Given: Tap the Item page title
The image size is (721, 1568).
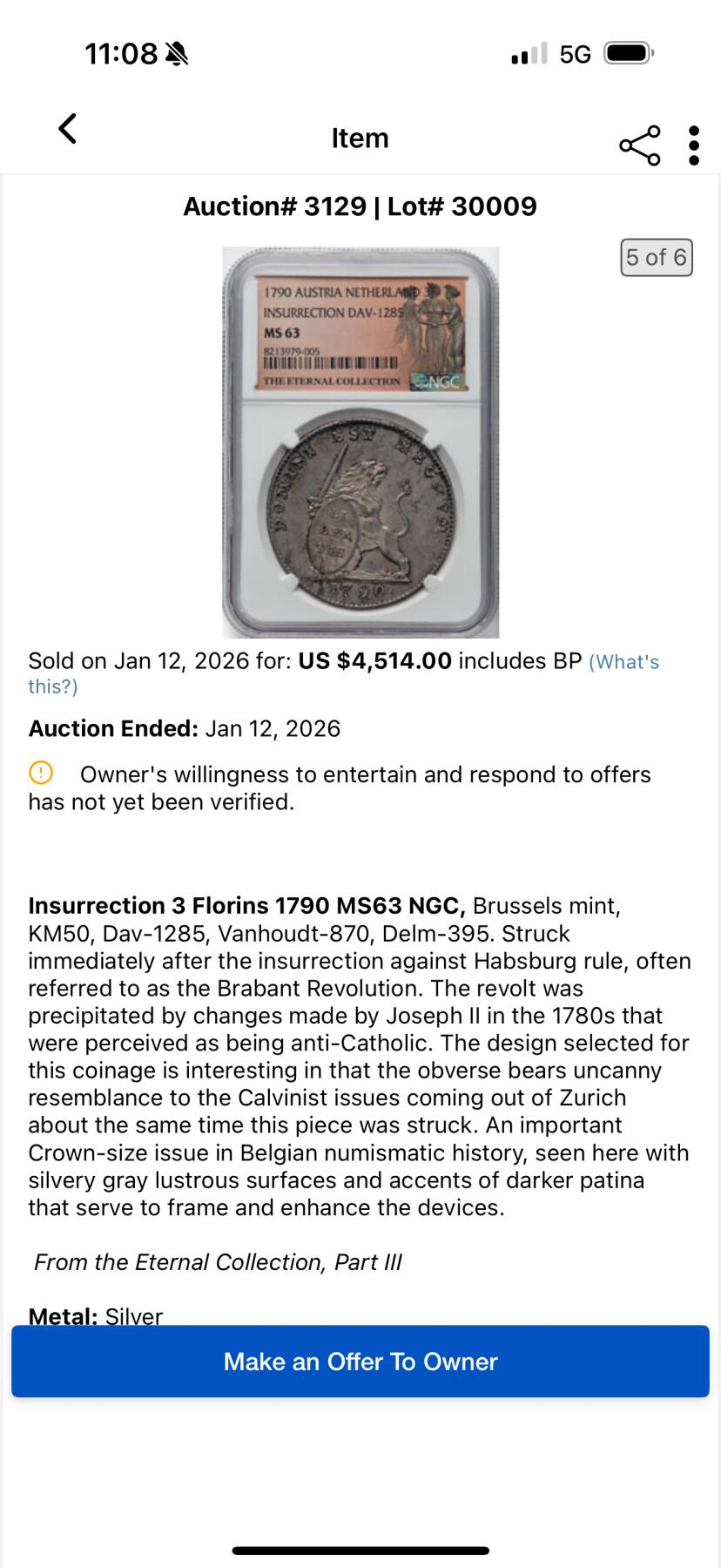Looking at the screenshot, I should click(x=360, y=139).
